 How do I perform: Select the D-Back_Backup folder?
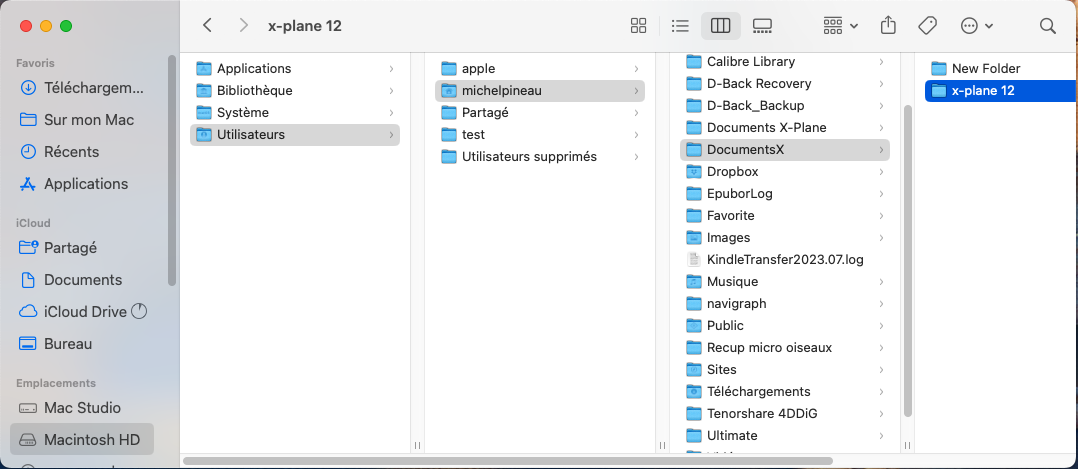784,105
